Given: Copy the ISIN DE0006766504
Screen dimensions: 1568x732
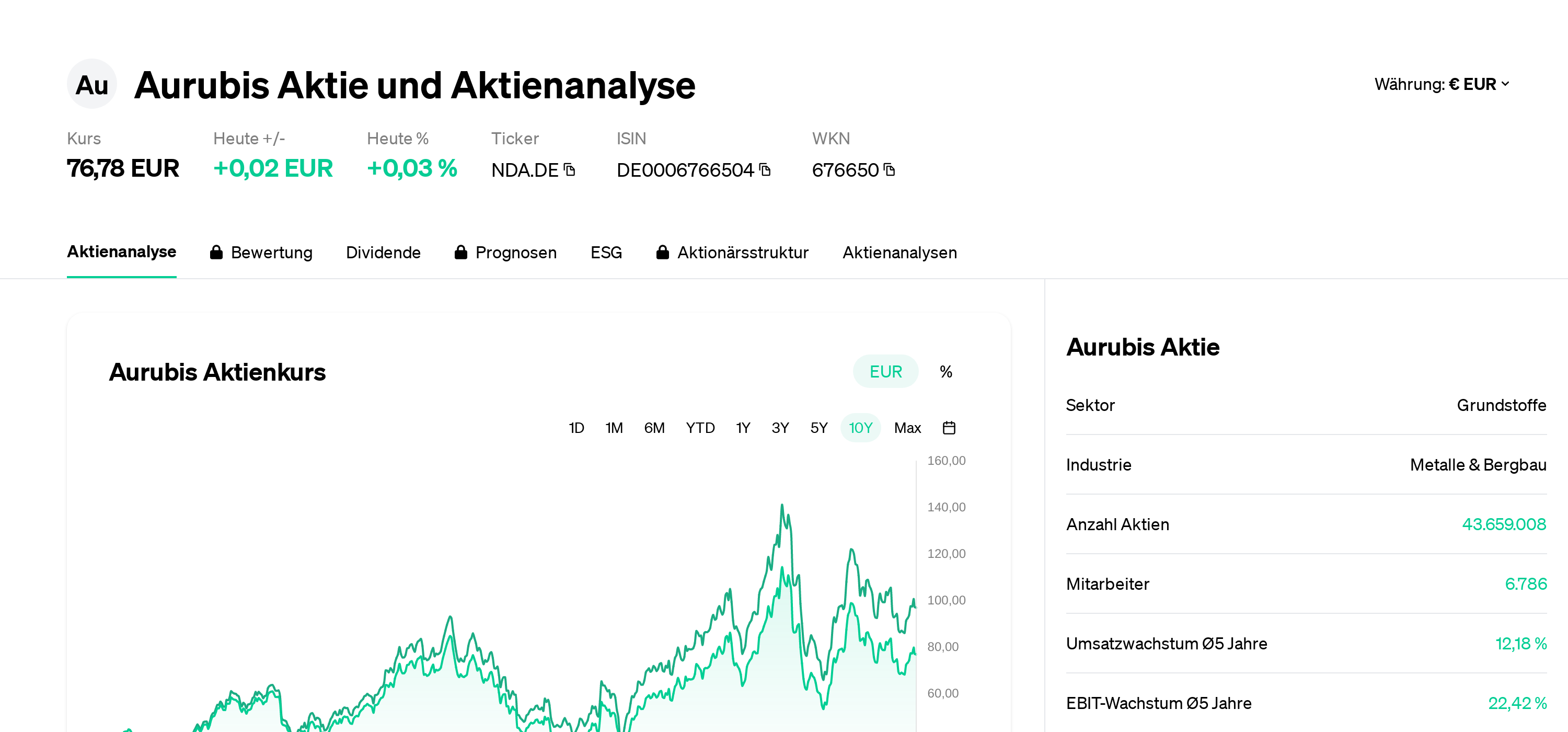Looking at the screenshot, I should click(x=765, y=169).
